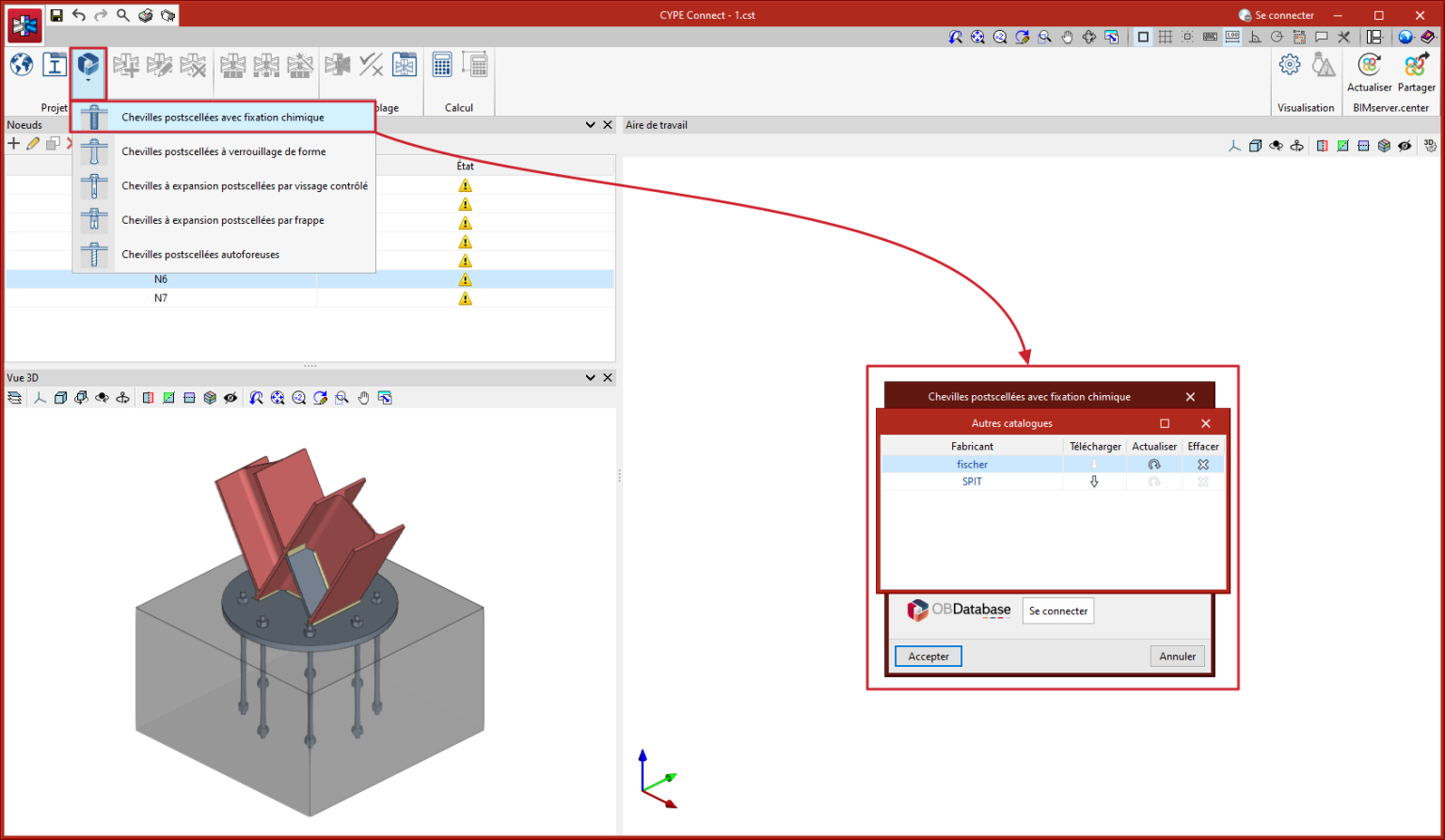Collapse the Noeuds panel chevron
Image resolution: width=1445 pixels, height=840 pixels.
coord(590,125)
